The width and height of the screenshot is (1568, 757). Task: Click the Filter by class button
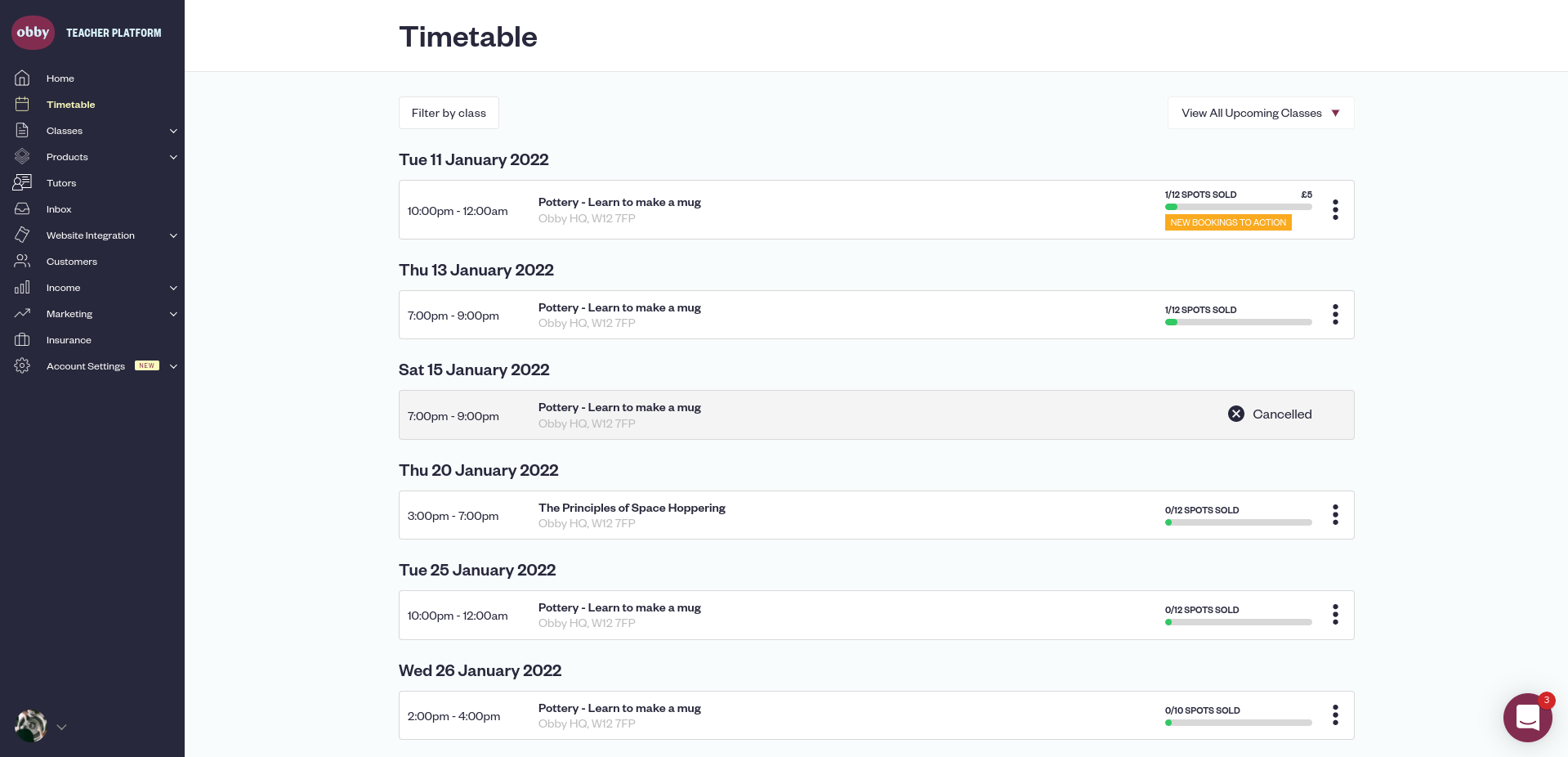(449, 113)
